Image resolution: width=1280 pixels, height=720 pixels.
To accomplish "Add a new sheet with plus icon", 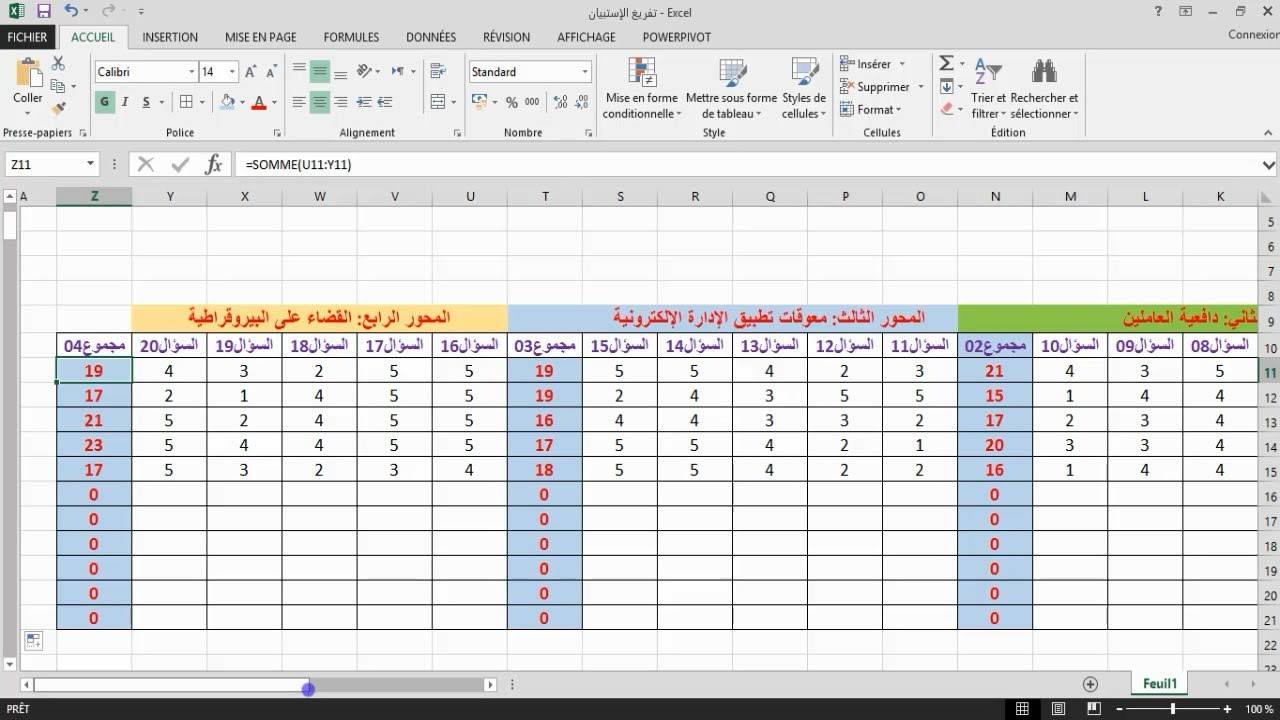I will [x=1090, y=684].
